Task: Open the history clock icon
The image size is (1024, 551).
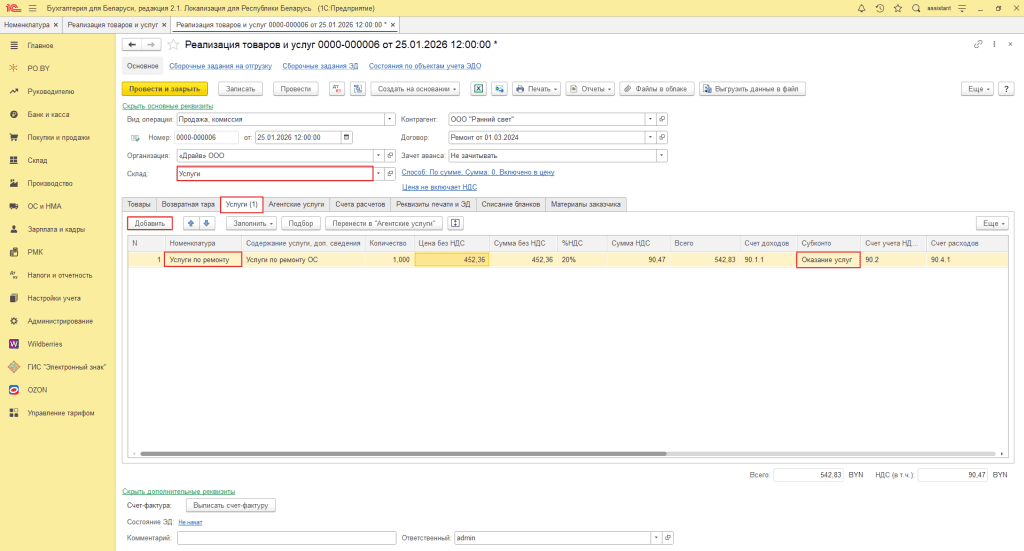Action: pos(879,8)
